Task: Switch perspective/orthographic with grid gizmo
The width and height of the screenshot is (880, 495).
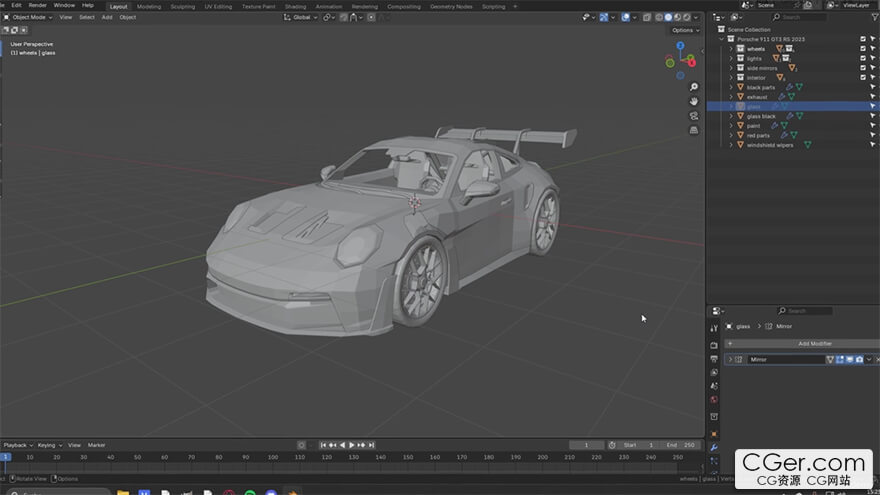Action: click(x=694, y=130)
